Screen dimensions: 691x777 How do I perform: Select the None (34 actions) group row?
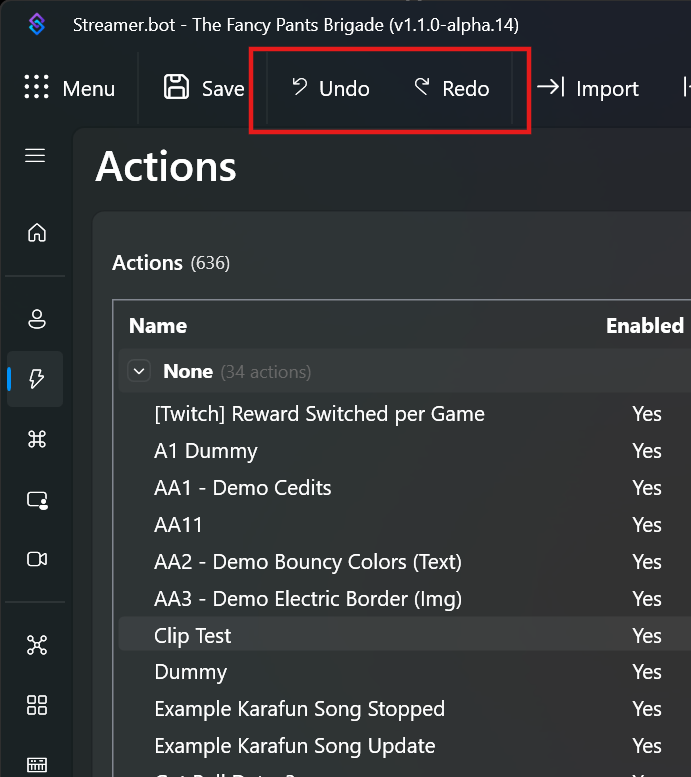[404, 371]
